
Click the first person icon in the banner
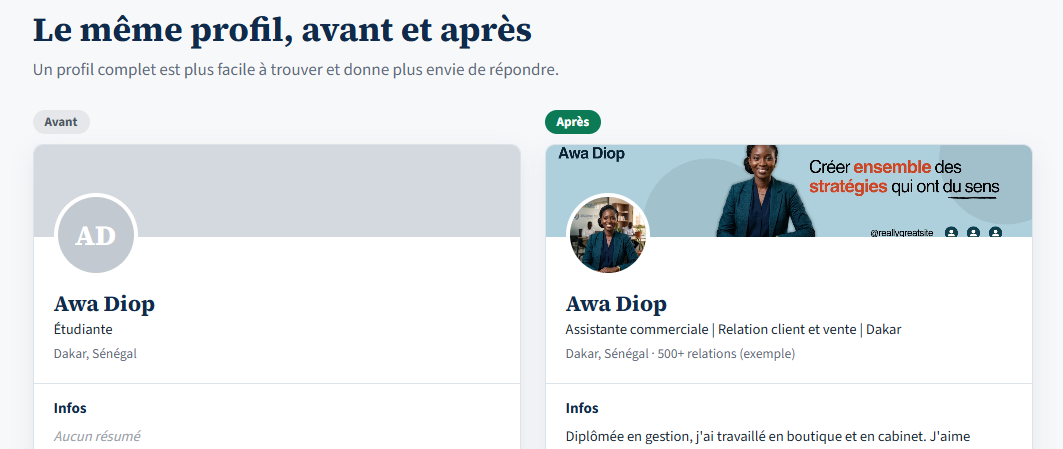coord(951,232)
